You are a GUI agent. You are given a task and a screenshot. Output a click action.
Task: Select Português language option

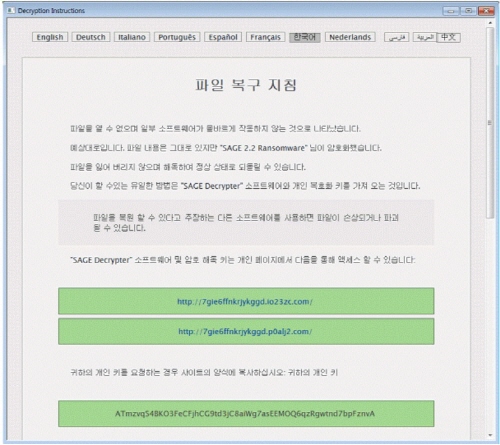177,37
